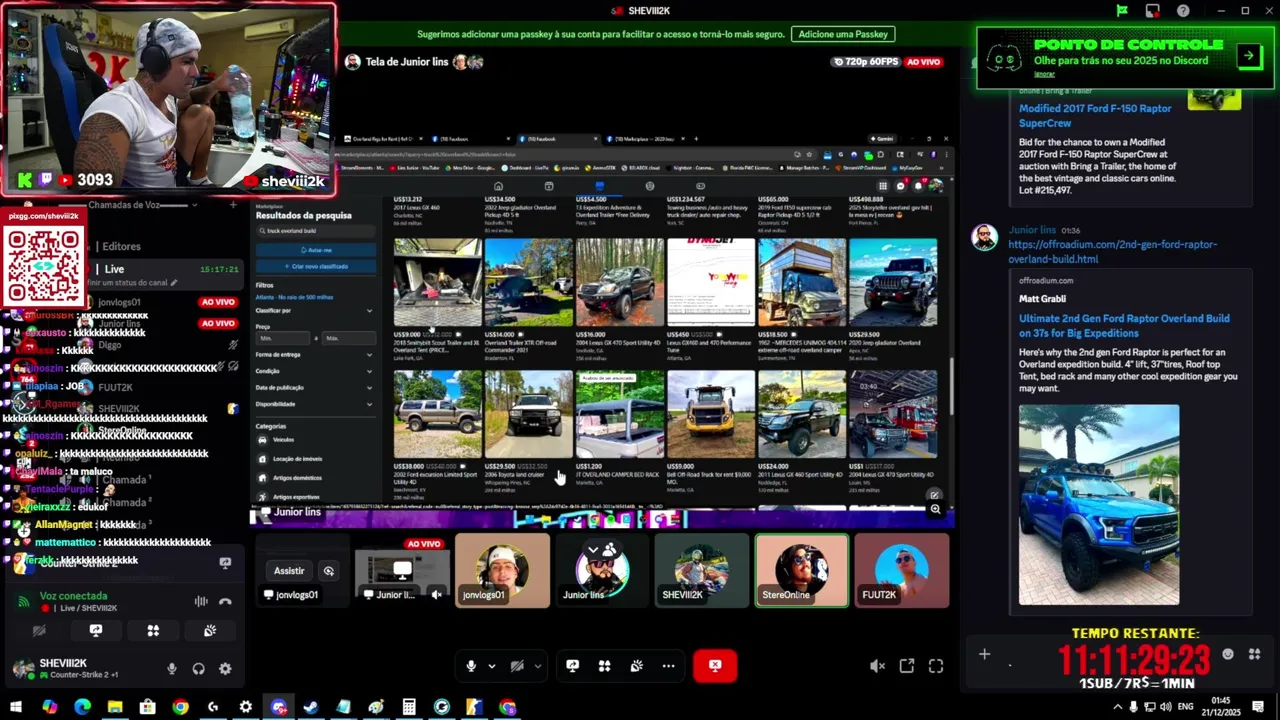
Task: Disconnect via phone icon in voice panel
Action: [x=225, y=601]
